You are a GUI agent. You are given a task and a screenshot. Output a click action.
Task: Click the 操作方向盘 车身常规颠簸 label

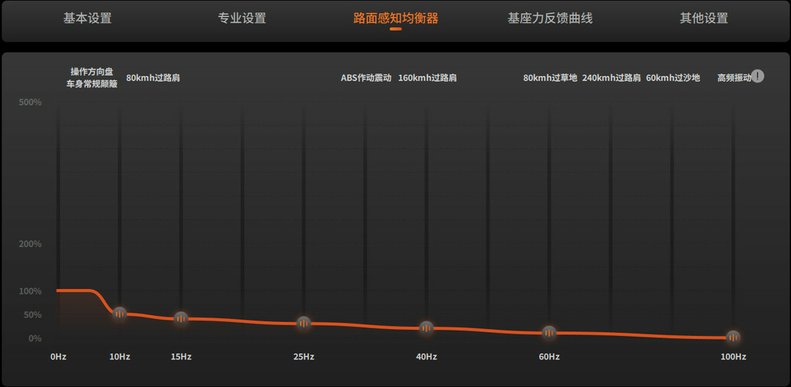coord(92,78)
